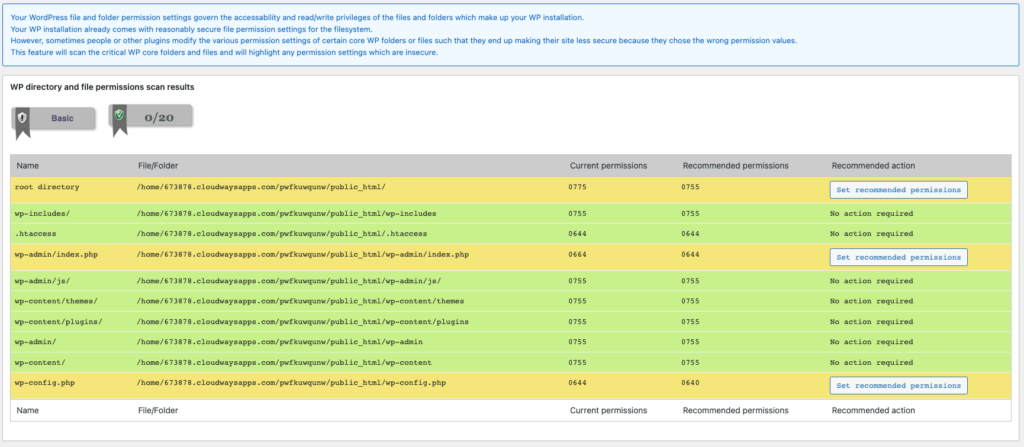
Task: Select the wp-content/ name cell
Action: pos(38,362)
